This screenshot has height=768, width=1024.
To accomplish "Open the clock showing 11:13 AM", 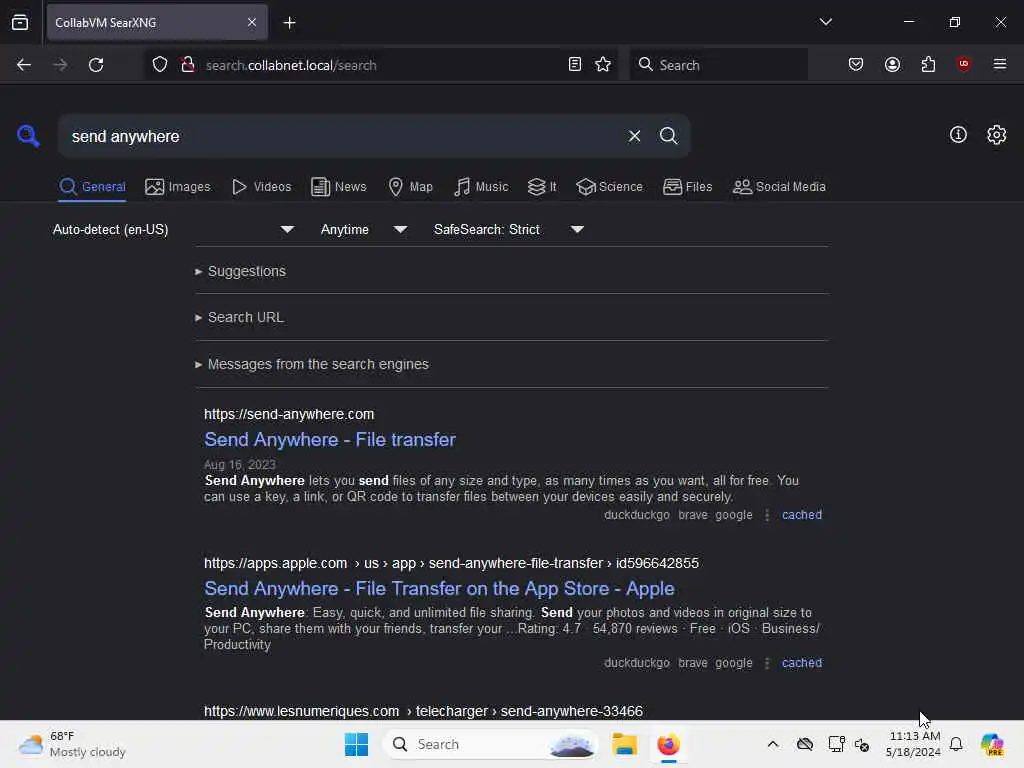I will click(x=914, y=744).
